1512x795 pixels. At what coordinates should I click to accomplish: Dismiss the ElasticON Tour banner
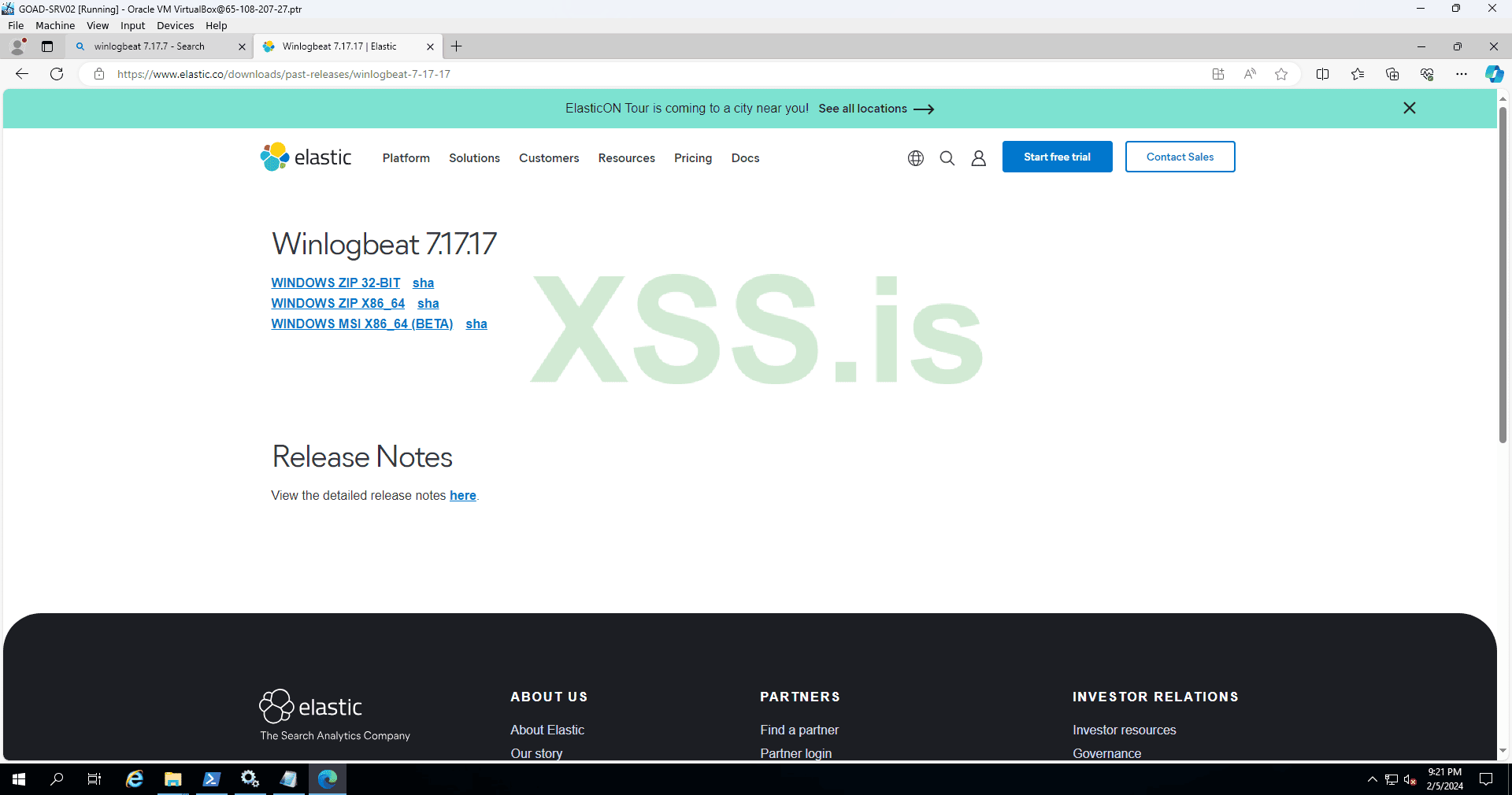pyautogui.click(x=1410, y=108)
